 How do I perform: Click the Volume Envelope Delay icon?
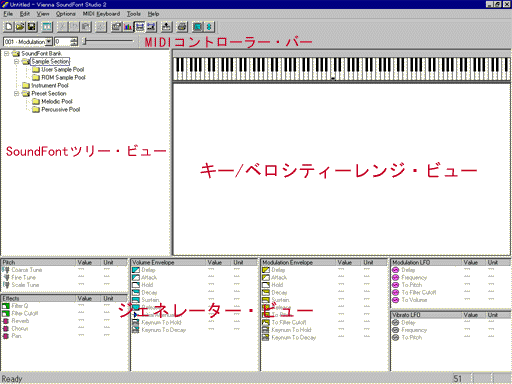pos(136,270)
